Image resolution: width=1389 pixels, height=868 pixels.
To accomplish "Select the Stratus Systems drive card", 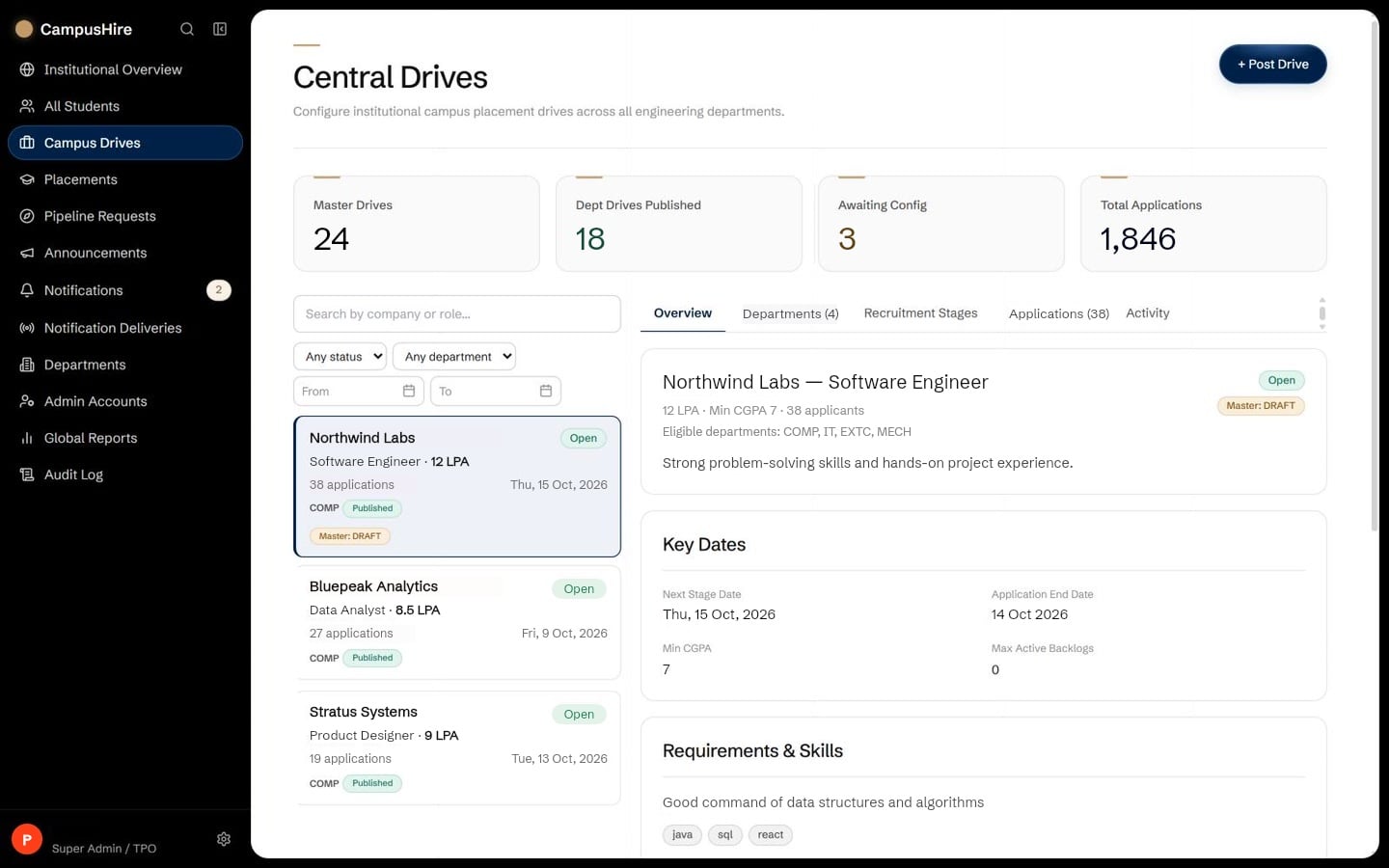I will pos(457,748).
